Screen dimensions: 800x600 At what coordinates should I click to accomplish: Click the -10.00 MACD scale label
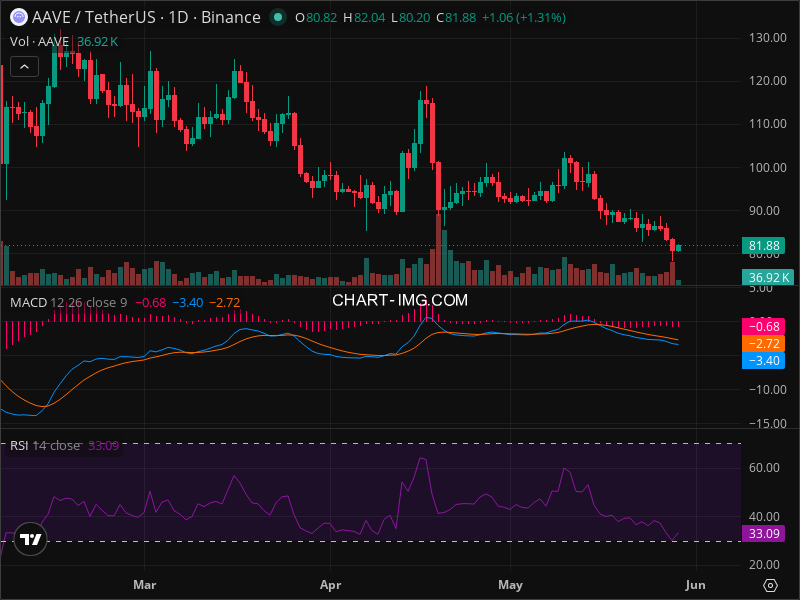tap(767, 390)
